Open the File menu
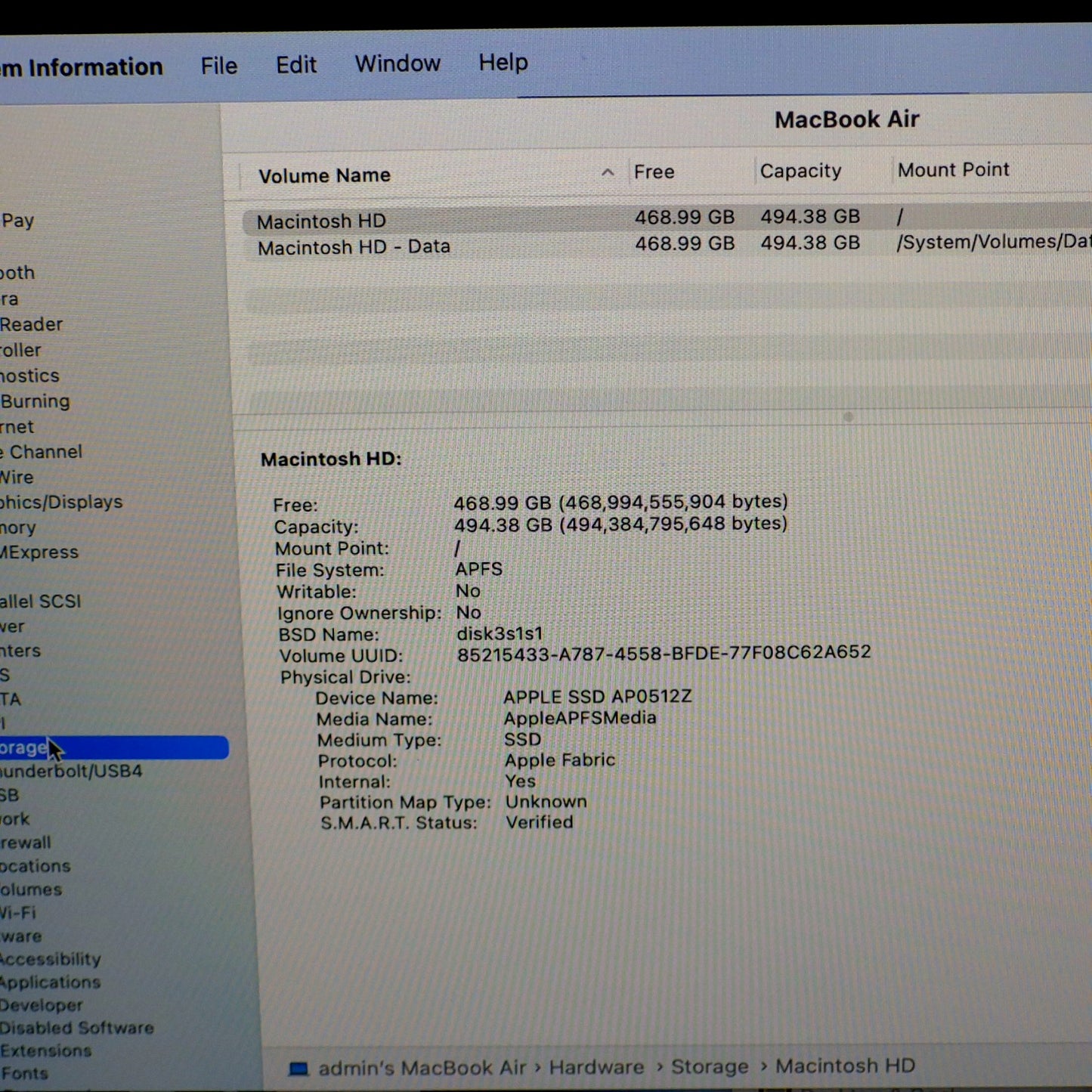 pyautogui.click(x=219, y=67)
